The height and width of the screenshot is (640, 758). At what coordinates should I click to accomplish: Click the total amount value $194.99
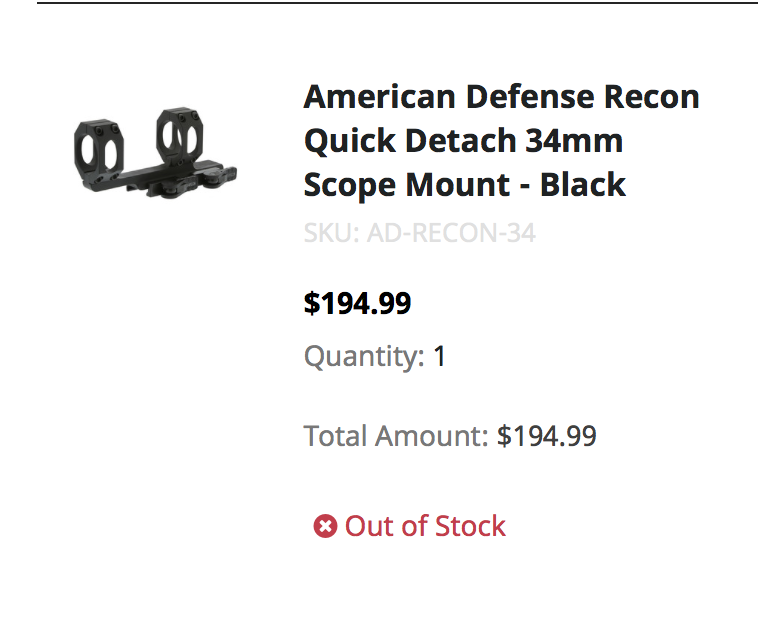pos(547,437)
